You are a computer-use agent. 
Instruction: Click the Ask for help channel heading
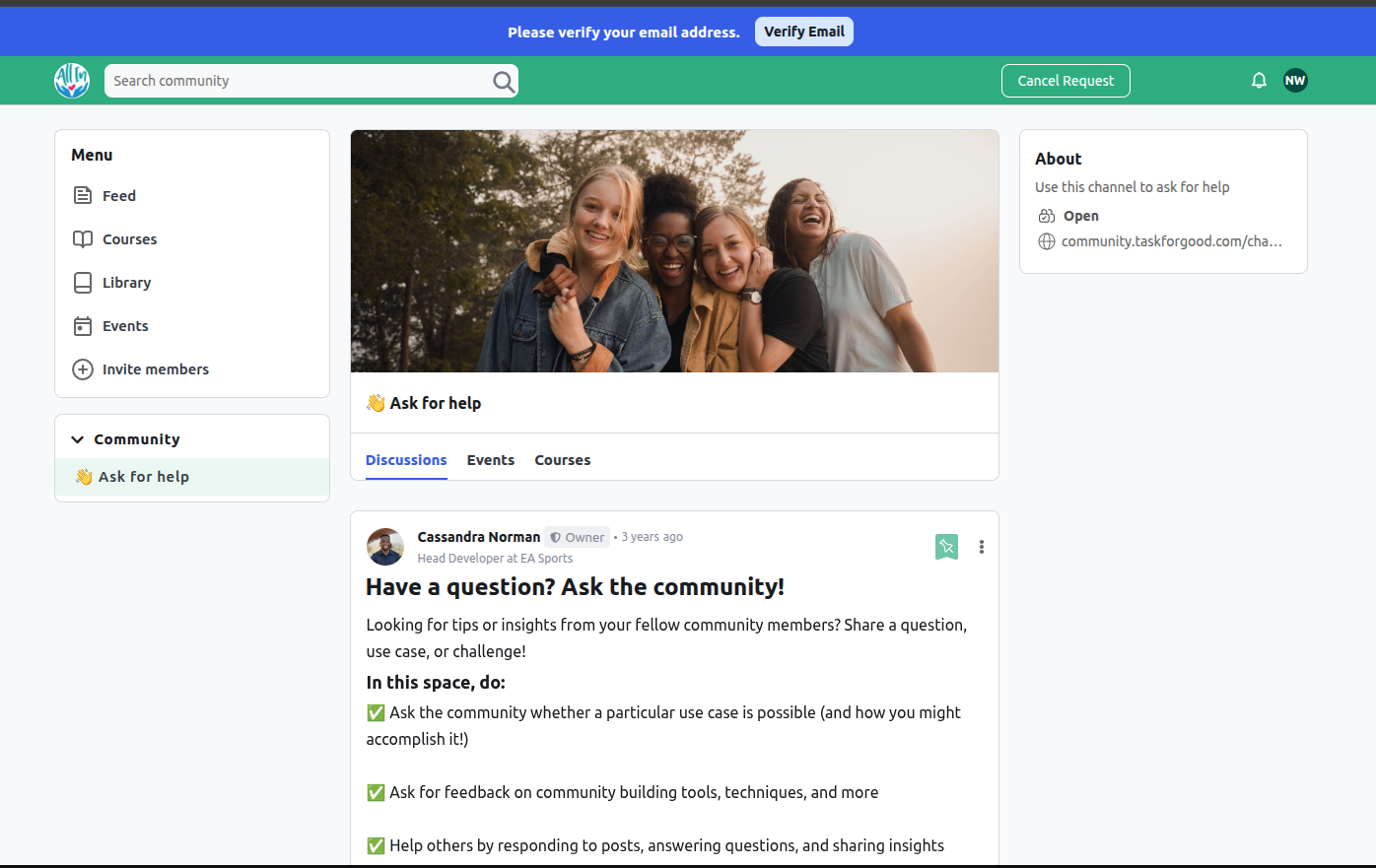(x=424, y=403)
